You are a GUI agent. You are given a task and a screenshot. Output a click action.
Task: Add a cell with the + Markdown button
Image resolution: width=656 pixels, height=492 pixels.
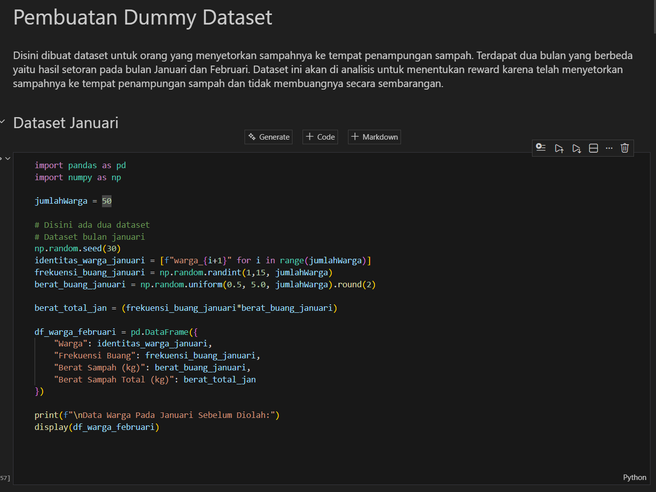[x=374, y=137]
